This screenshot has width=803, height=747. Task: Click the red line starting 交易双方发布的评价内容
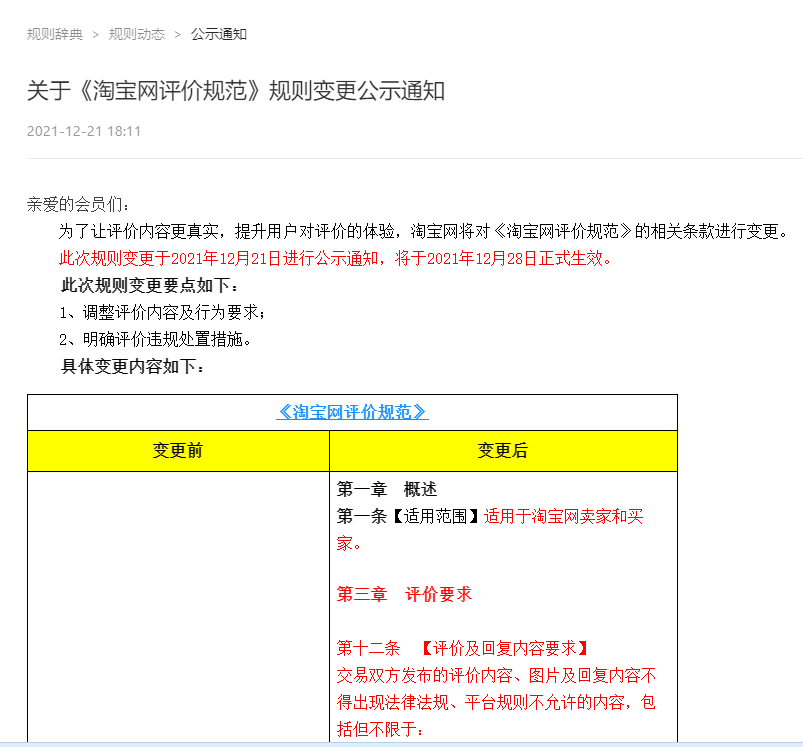click(x=496, y=676)
